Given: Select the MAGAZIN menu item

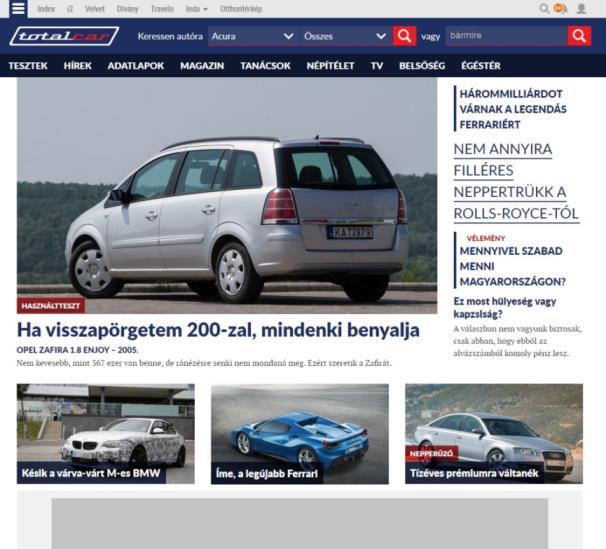Looking at the screenshot, I should [202, 66].
